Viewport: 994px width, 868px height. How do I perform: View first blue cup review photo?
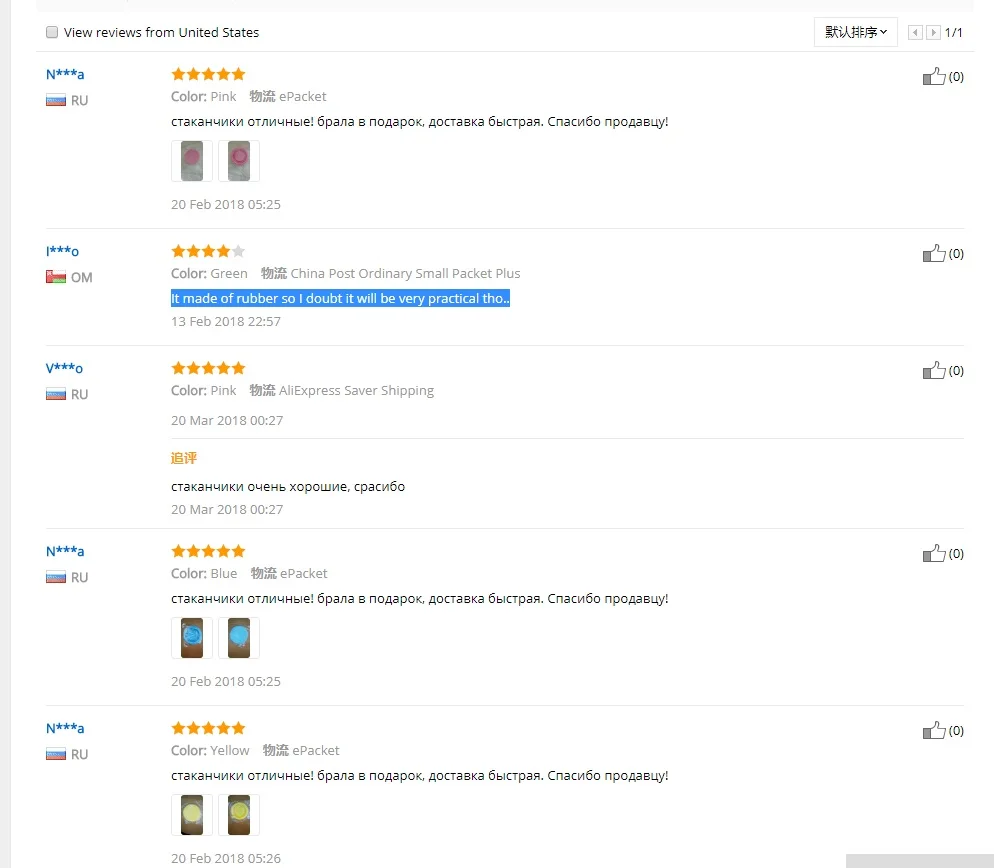pyautogui.click(x=192, y=638)
